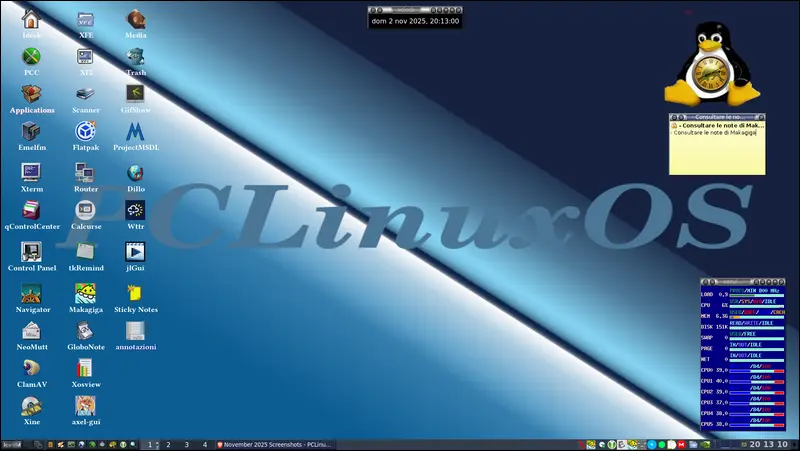Open Makagiga icon
Image resolution: width=800 pixels, height=451 pixels.
pos(85,293)
